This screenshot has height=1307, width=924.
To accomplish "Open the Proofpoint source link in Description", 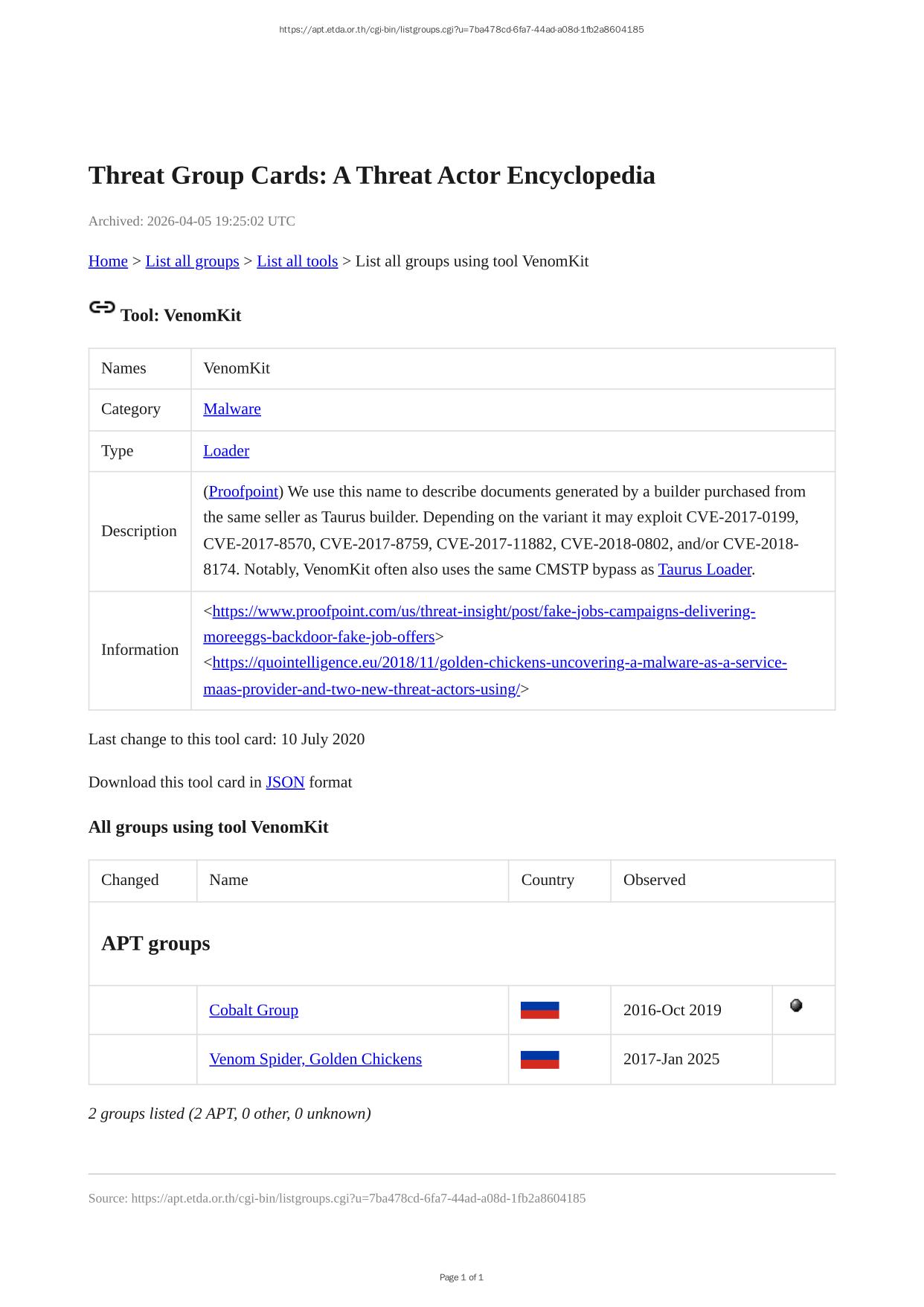I will tap(243, 492).
